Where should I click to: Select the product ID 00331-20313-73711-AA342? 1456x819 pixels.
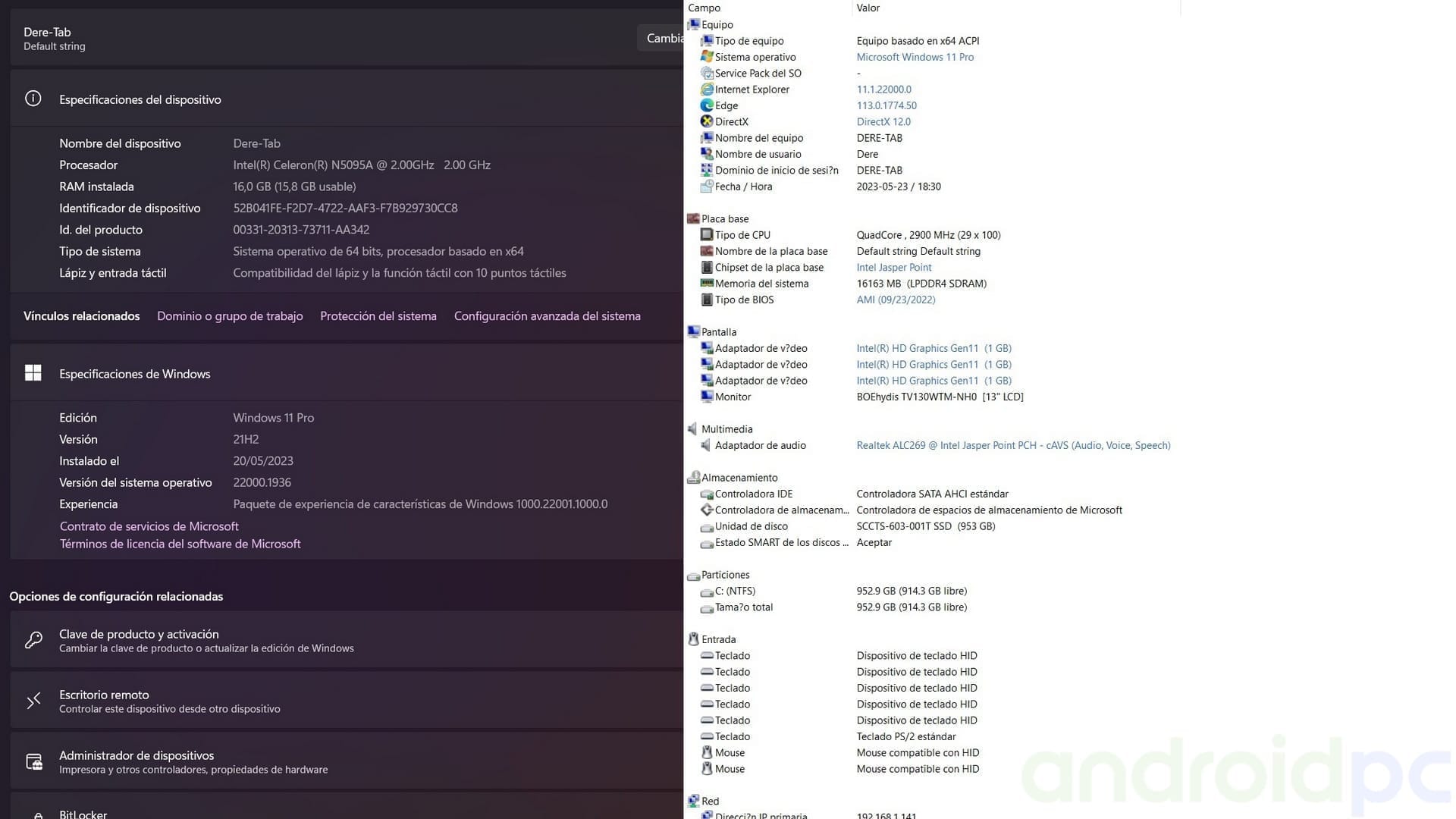[x=301, y=230]
